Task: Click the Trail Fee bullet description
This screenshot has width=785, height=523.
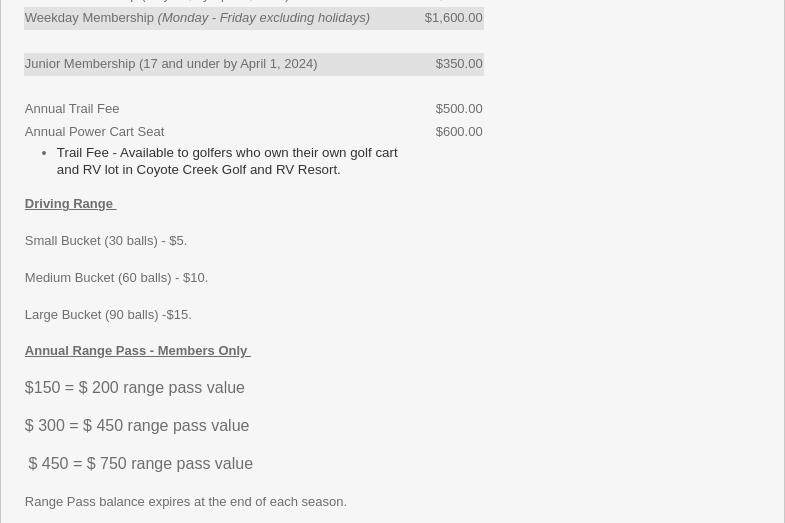Action: (x=226, y=160)
